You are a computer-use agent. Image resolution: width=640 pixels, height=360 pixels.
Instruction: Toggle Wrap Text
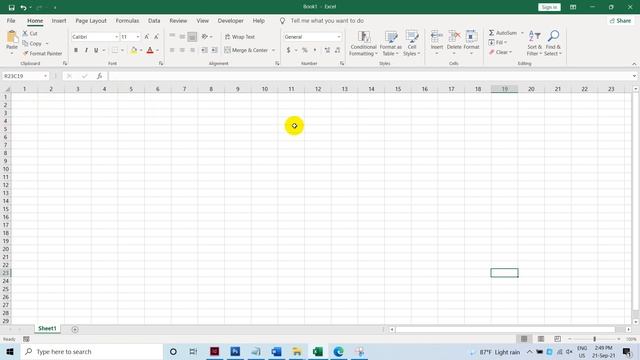[x=240, y=37]
